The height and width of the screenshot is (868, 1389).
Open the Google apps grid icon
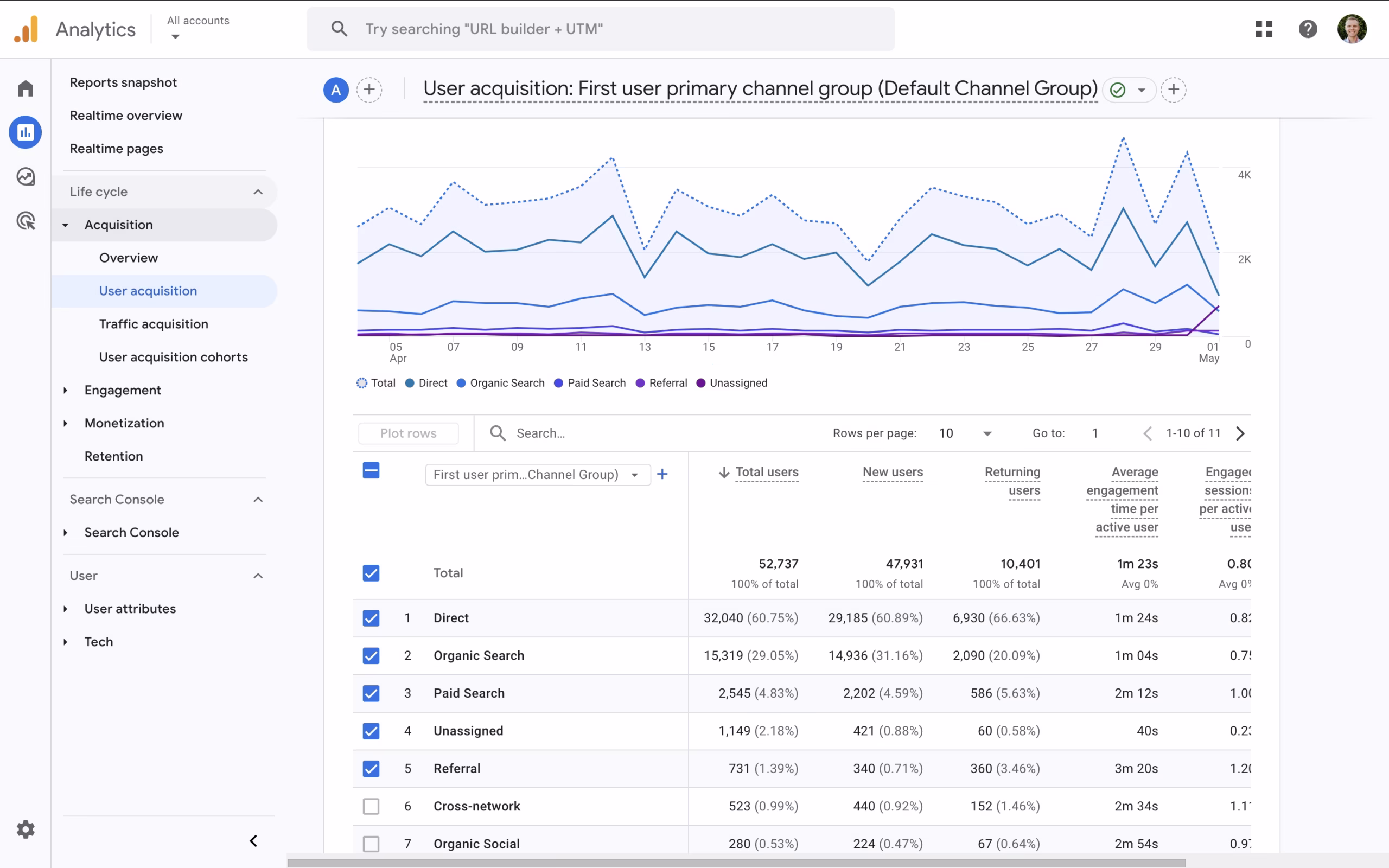point(1263,29)
